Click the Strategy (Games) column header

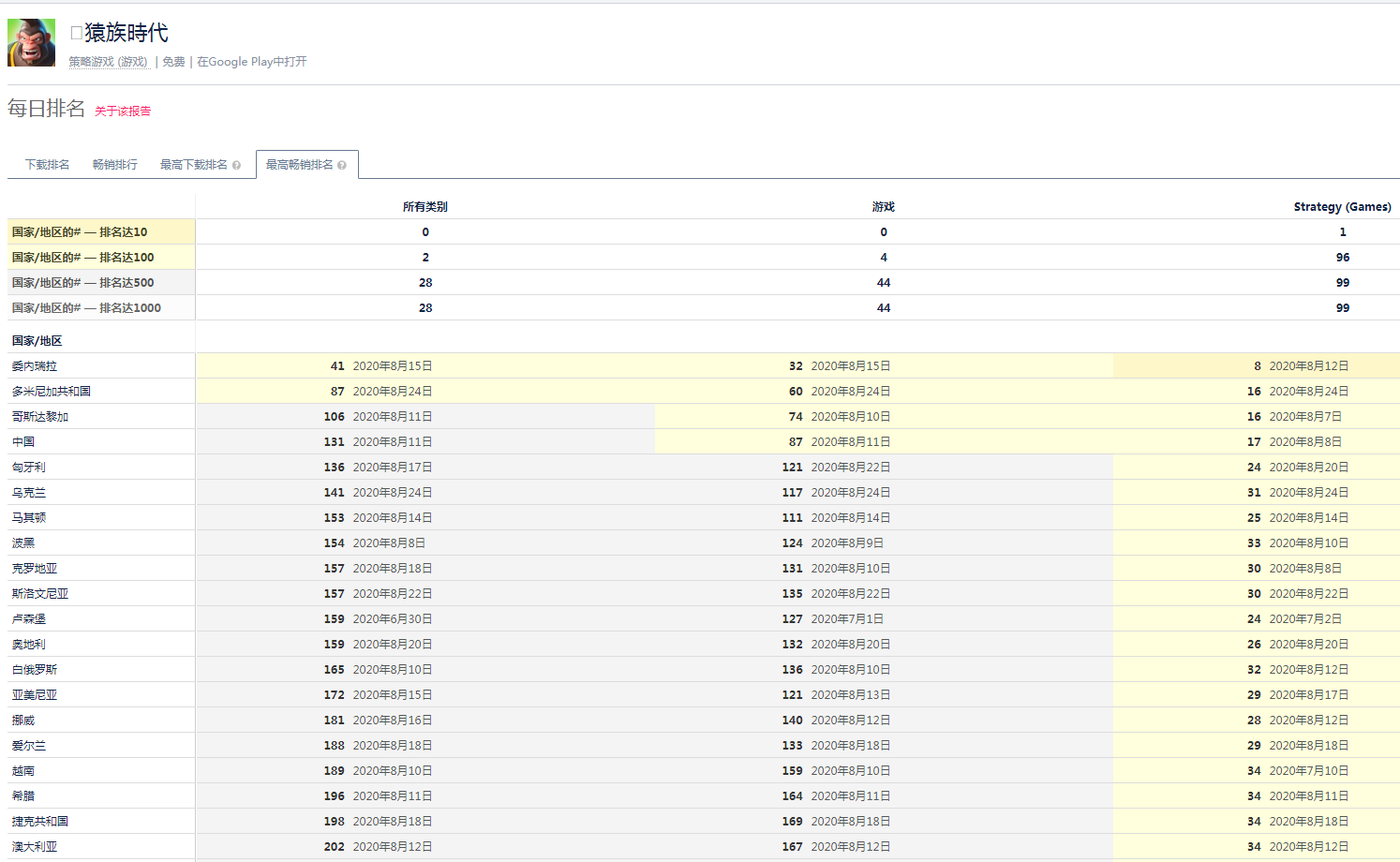pos(1341,207)
